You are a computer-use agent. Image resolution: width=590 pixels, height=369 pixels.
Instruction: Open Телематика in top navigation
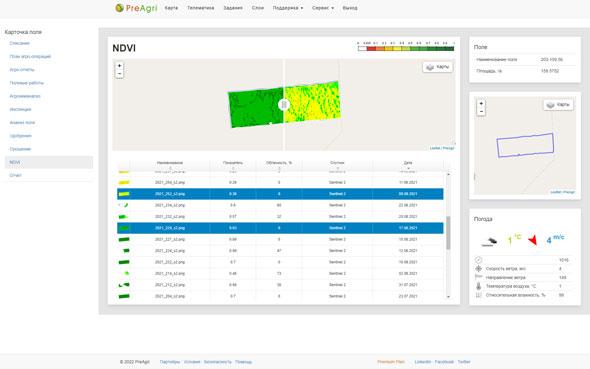click(x=201, y=8)
